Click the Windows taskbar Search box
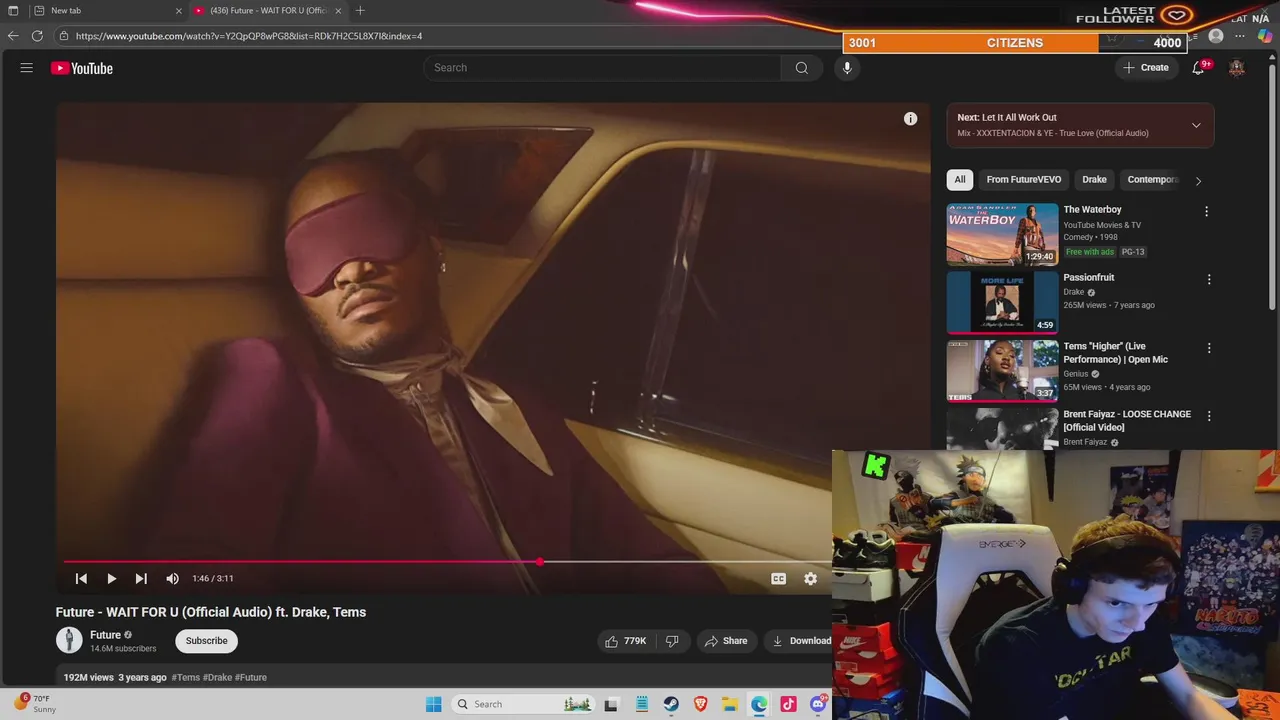This screenshot has height=720, width=1280. pyautogui.click(x=522, y=704)
